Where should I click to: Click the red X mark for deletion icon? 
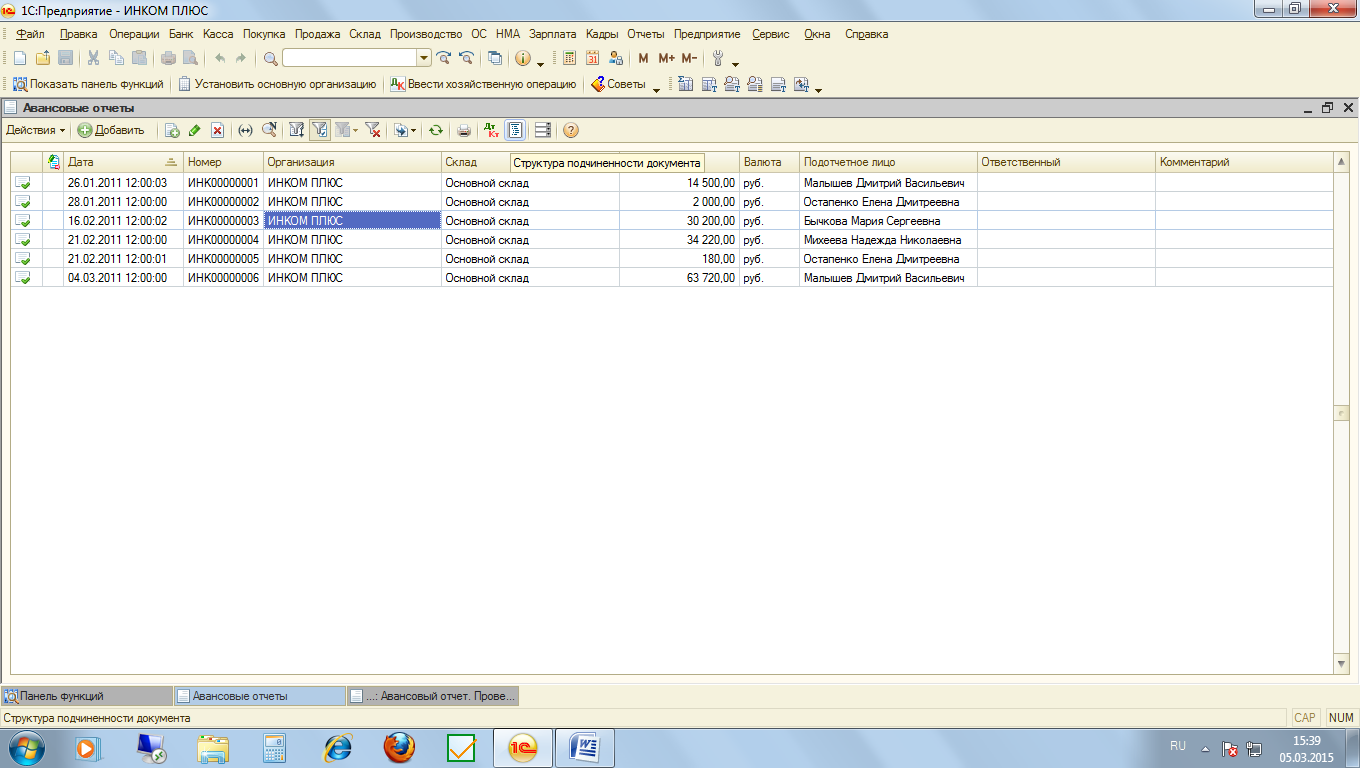(x=217, y=130)
